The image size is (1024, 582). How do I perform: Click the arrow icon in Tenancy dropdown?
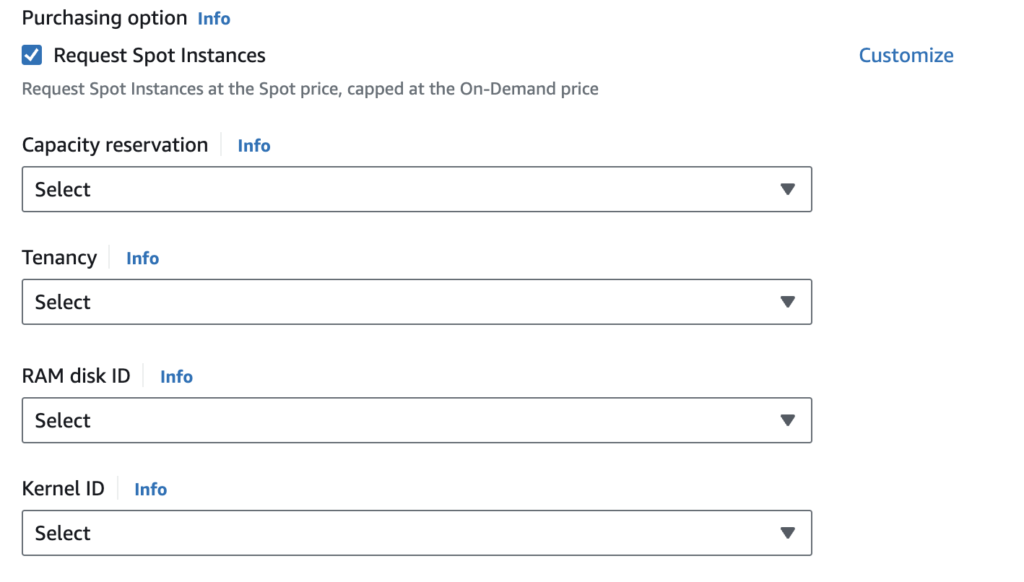click(787, 302)
